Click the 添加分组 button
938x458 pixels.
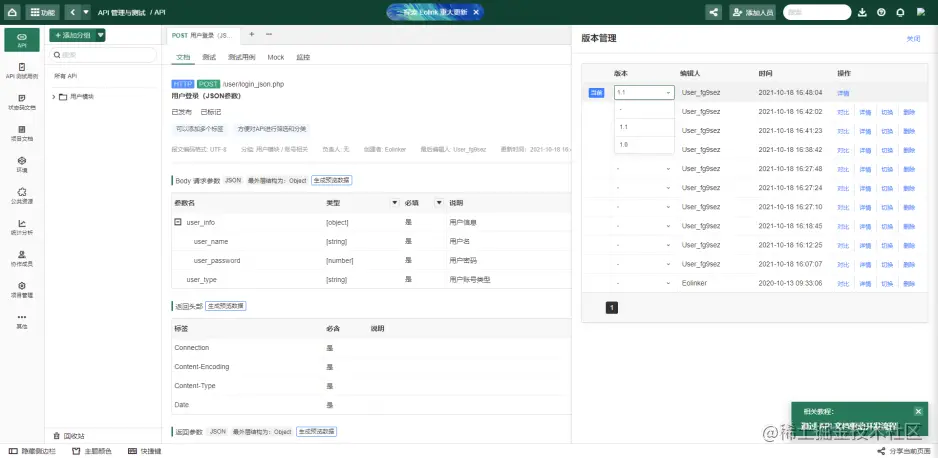(x=72, y=35)
